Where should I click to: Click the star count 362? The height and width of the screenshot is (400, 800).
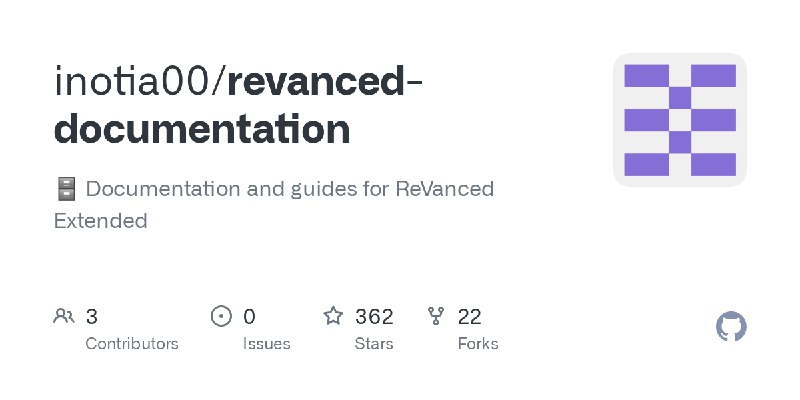[374, 317]
